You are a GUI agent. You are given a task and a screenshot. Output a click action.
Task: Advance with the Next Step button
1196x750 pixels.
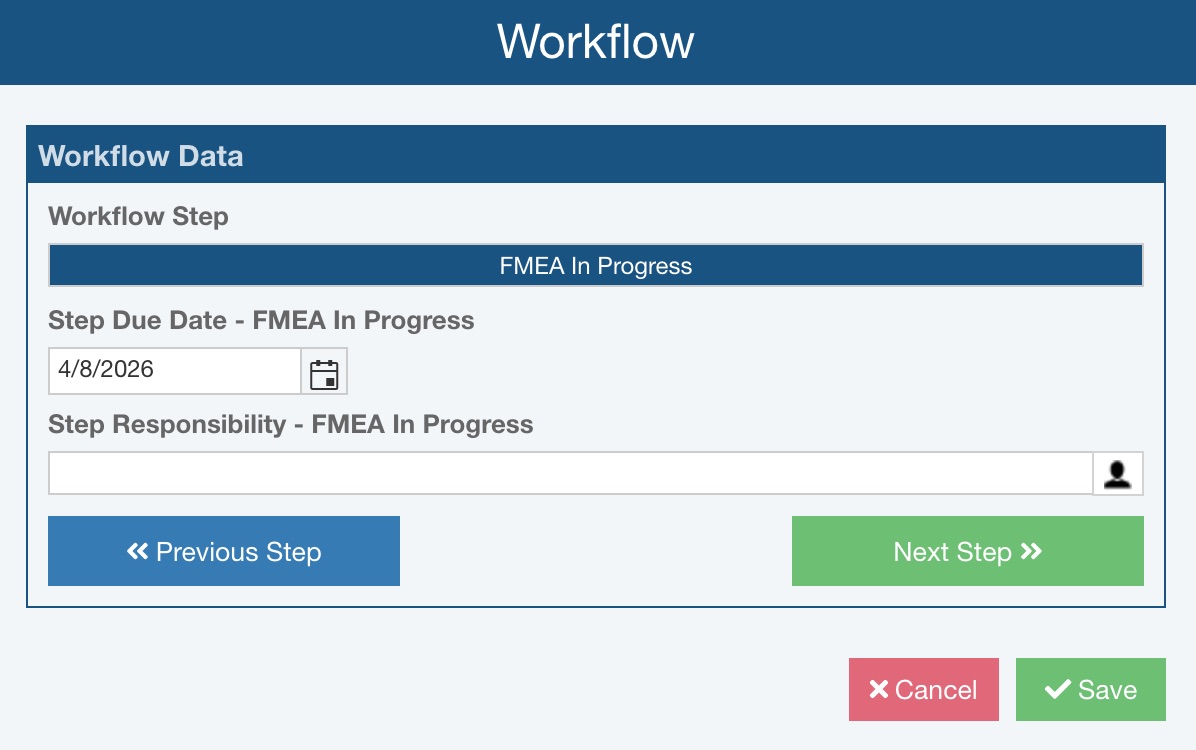coord(967,551)
